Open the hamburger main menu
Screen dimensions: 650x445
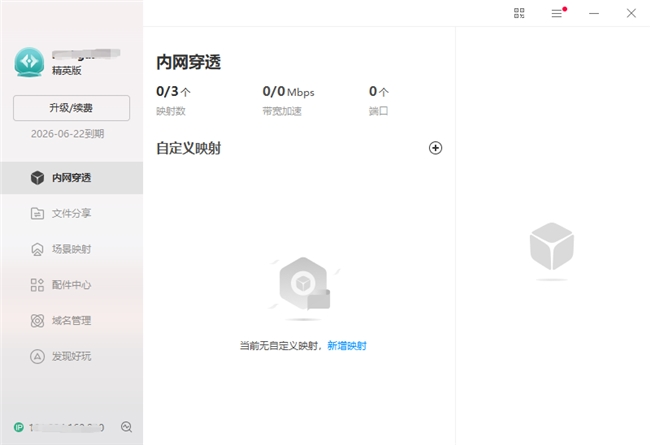tap(557, 13)
